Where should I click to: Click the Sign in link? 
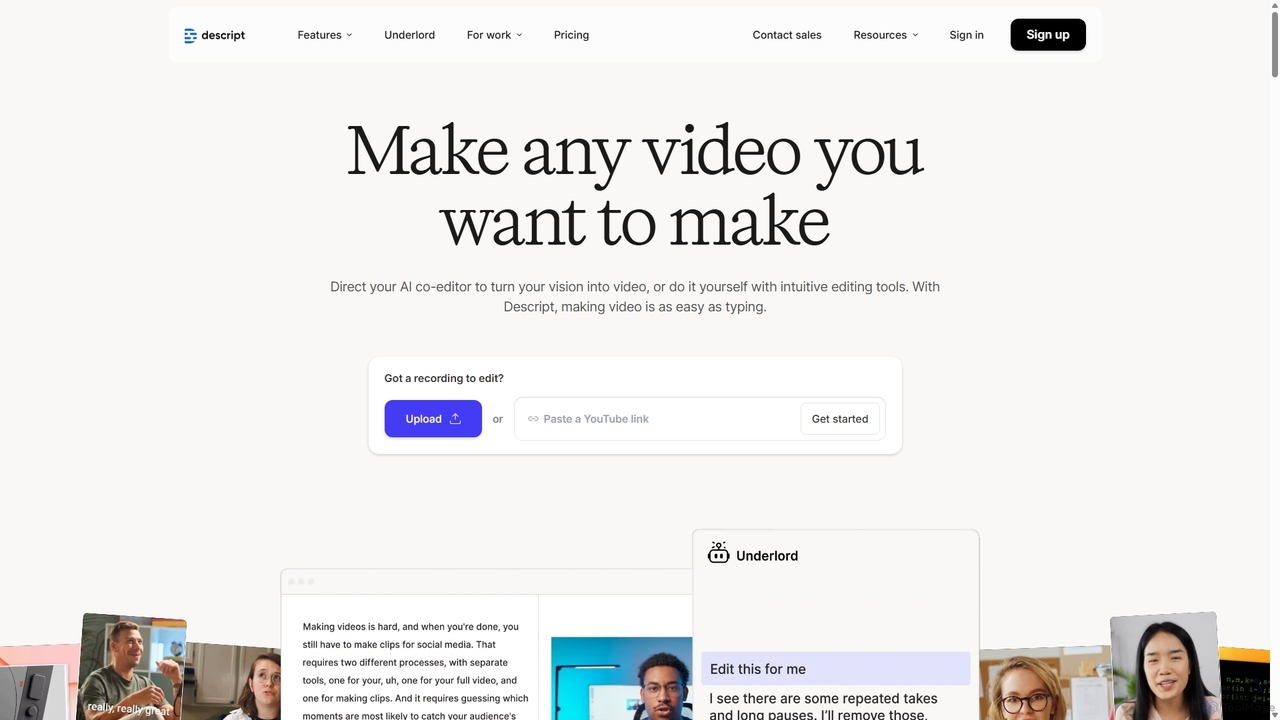tap(966, 35)
